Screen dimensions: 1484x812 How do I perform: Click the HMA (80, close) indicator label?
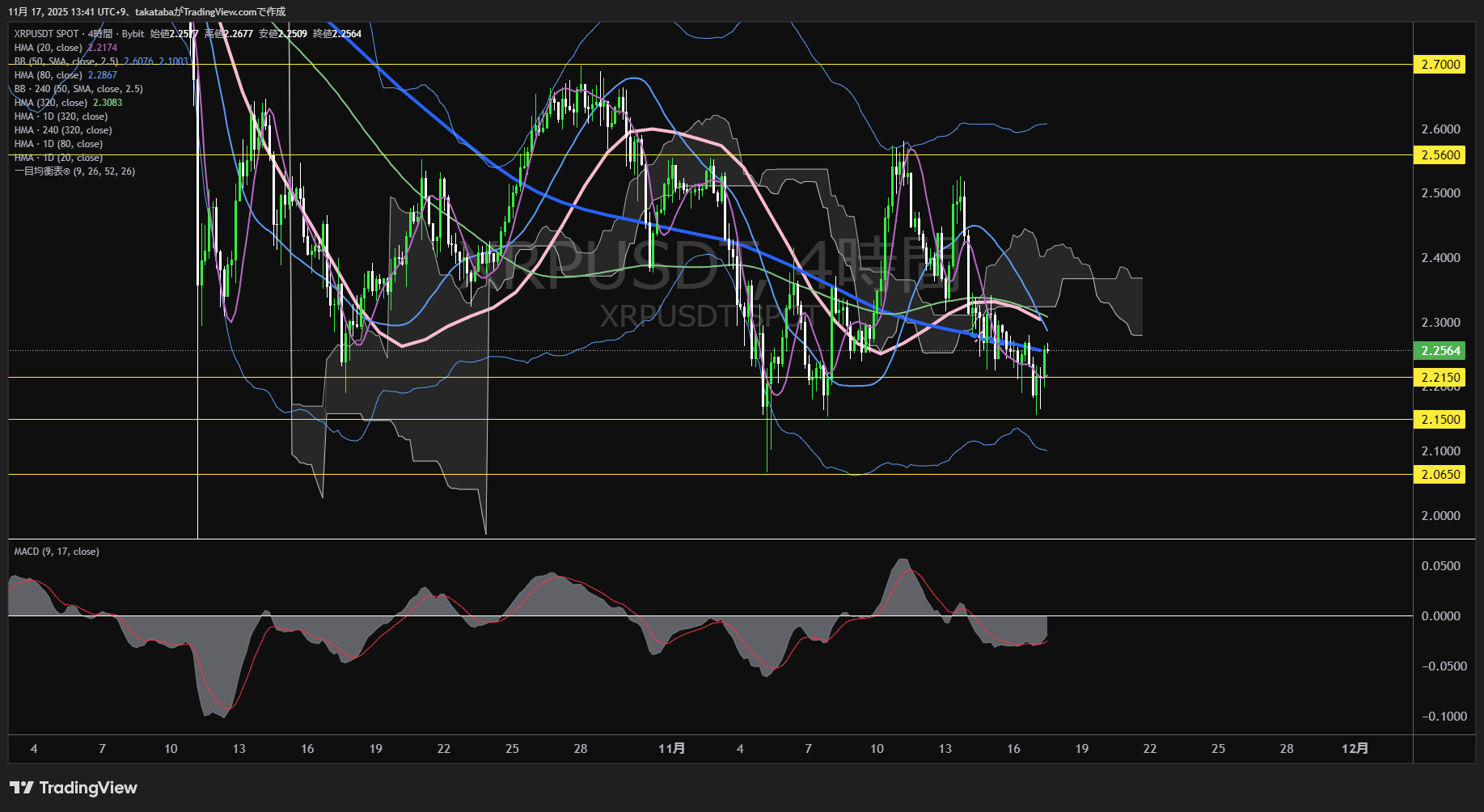point(48,75)
